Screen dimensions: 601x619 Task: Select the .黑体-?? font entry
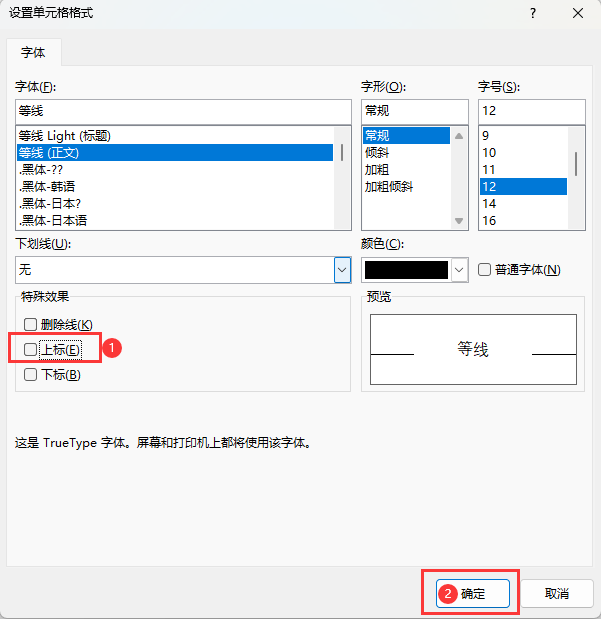click(175, 170)
